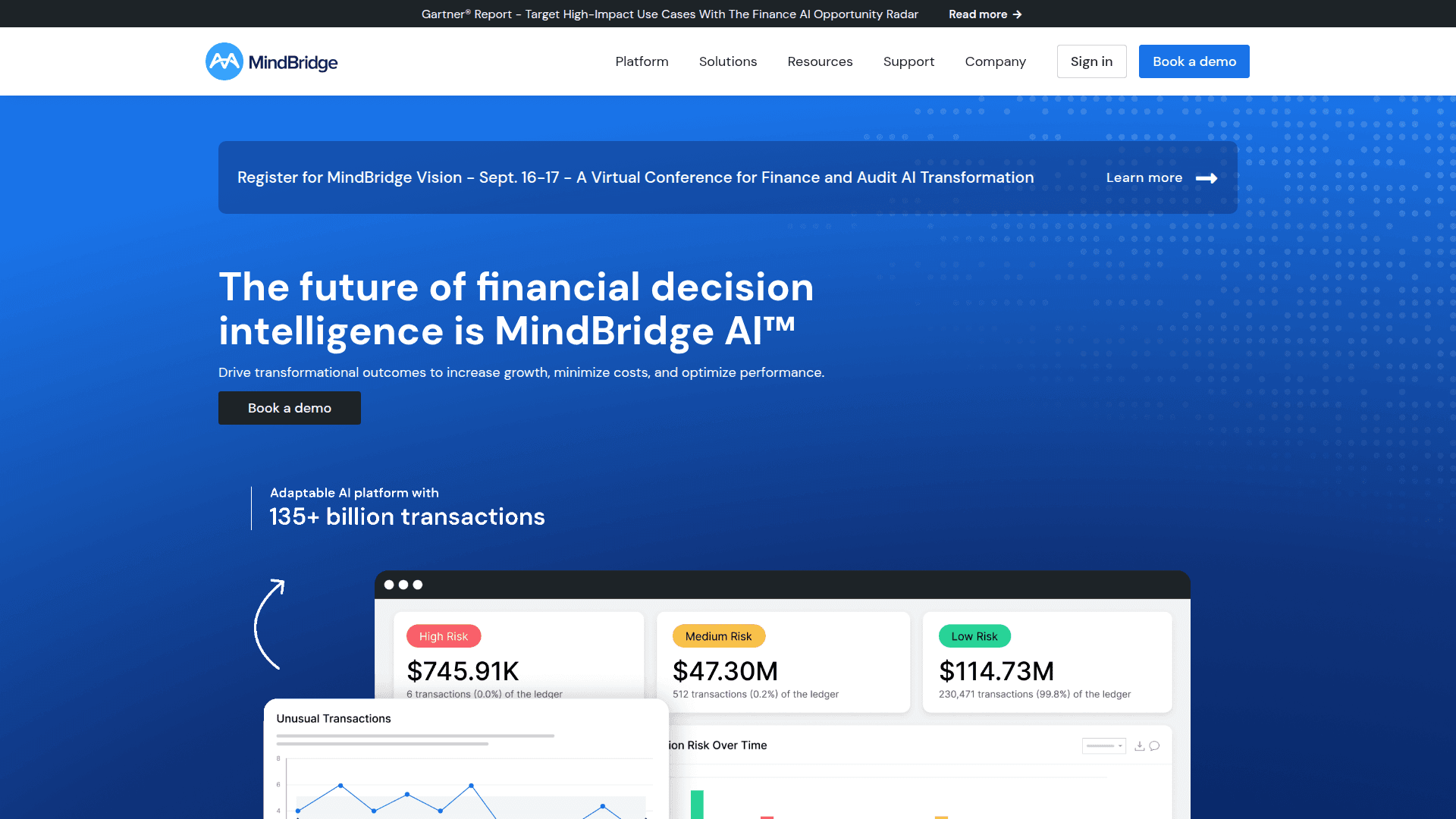Viewport: 1456px width, 819px height.
Task: Open the chart filter selector dropdown
Action: point(1103,746)
